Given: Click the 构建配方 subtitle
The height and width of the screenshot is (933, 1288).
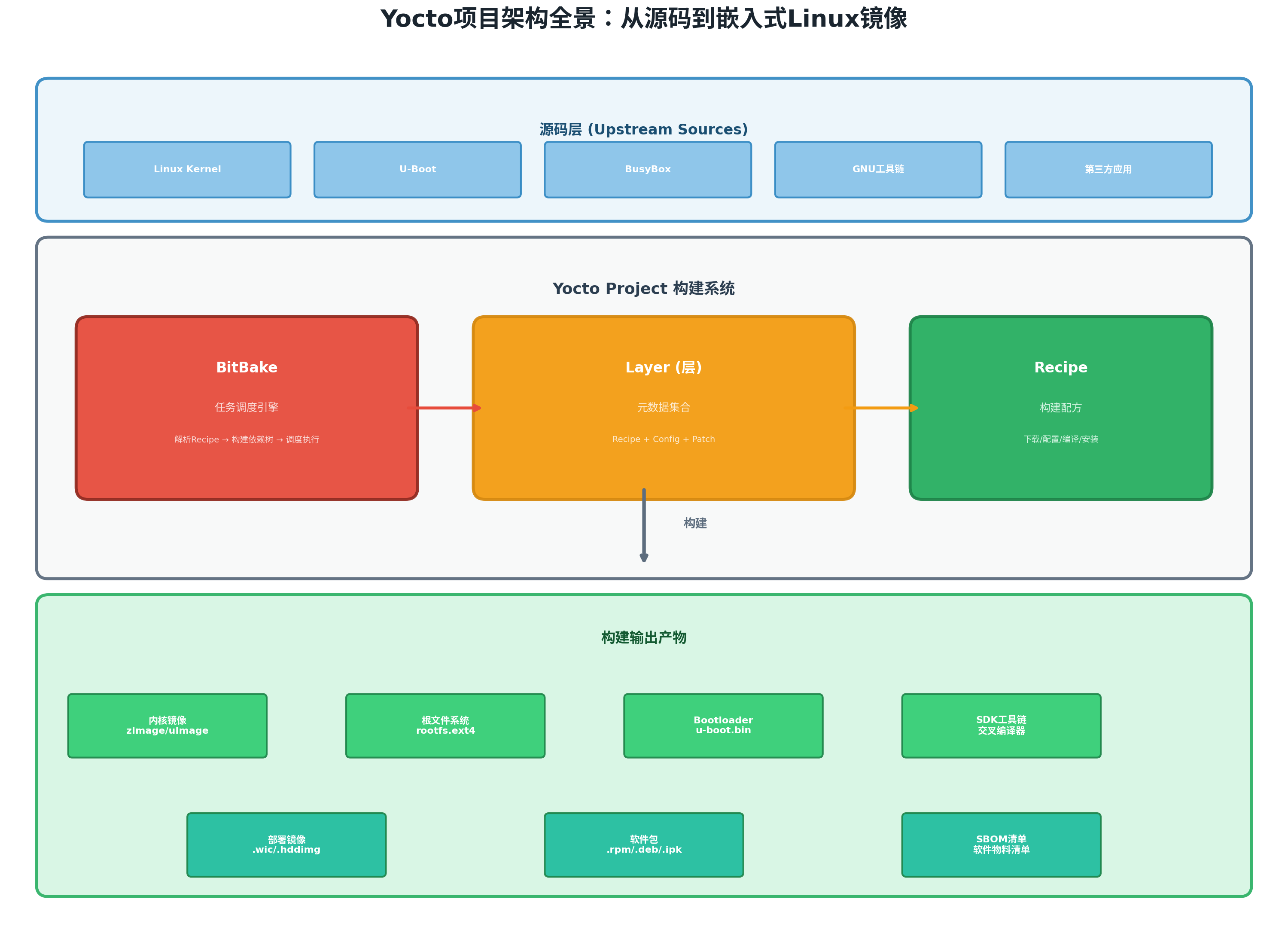Looking at the screenshot, I should (x=1060, y=407).
